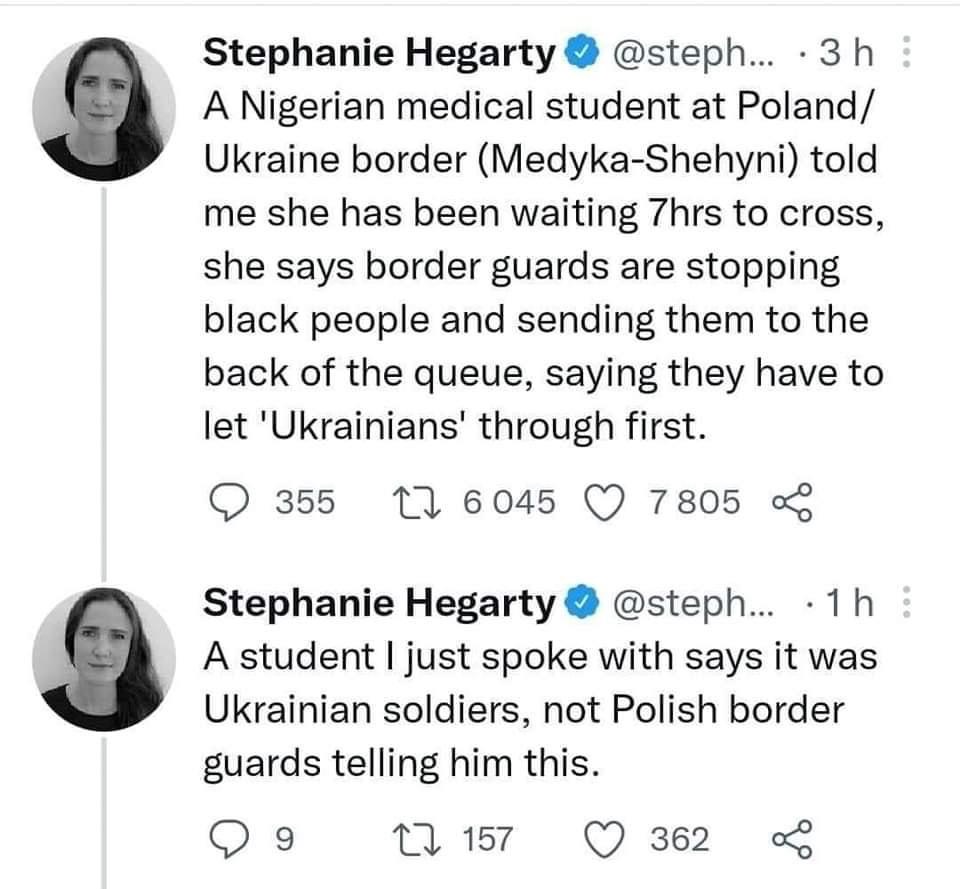Screen dimensions: 960x889
Task: View the verified badge on the first tweet
Action: pyautogui.click(x=583, y=53)
